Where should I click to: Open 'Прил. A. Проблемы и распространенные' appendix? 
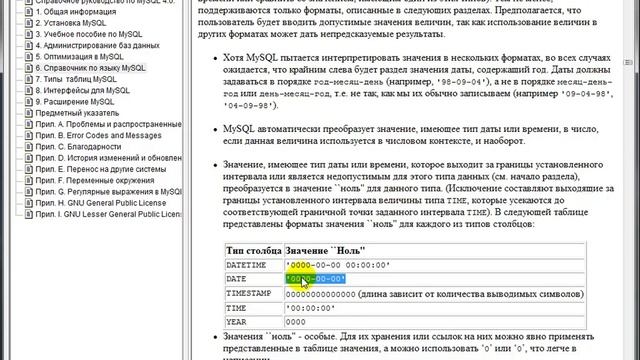108,124
